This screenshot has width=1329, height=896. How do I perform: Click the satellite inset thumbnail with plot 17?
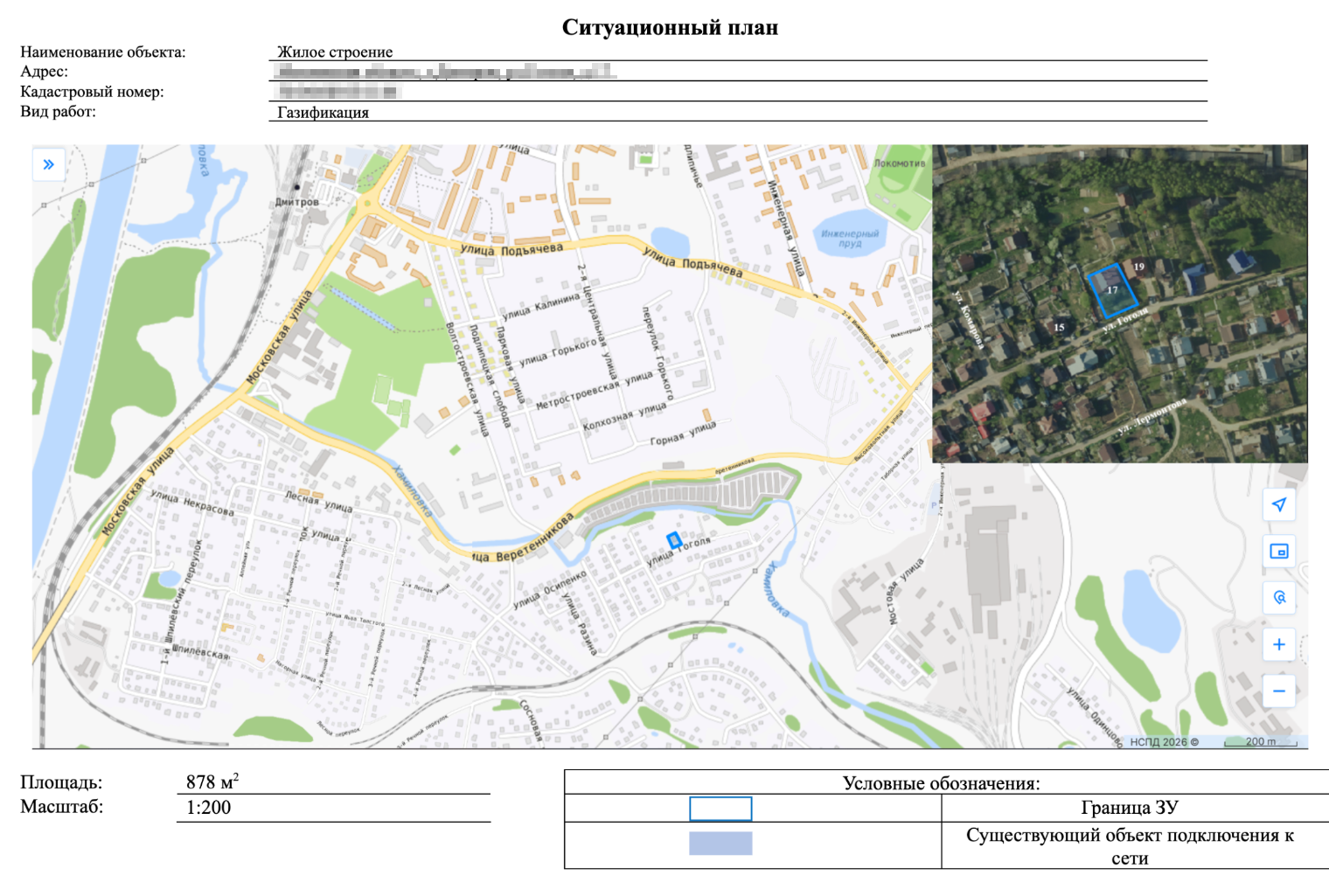tap(1120, 303)
